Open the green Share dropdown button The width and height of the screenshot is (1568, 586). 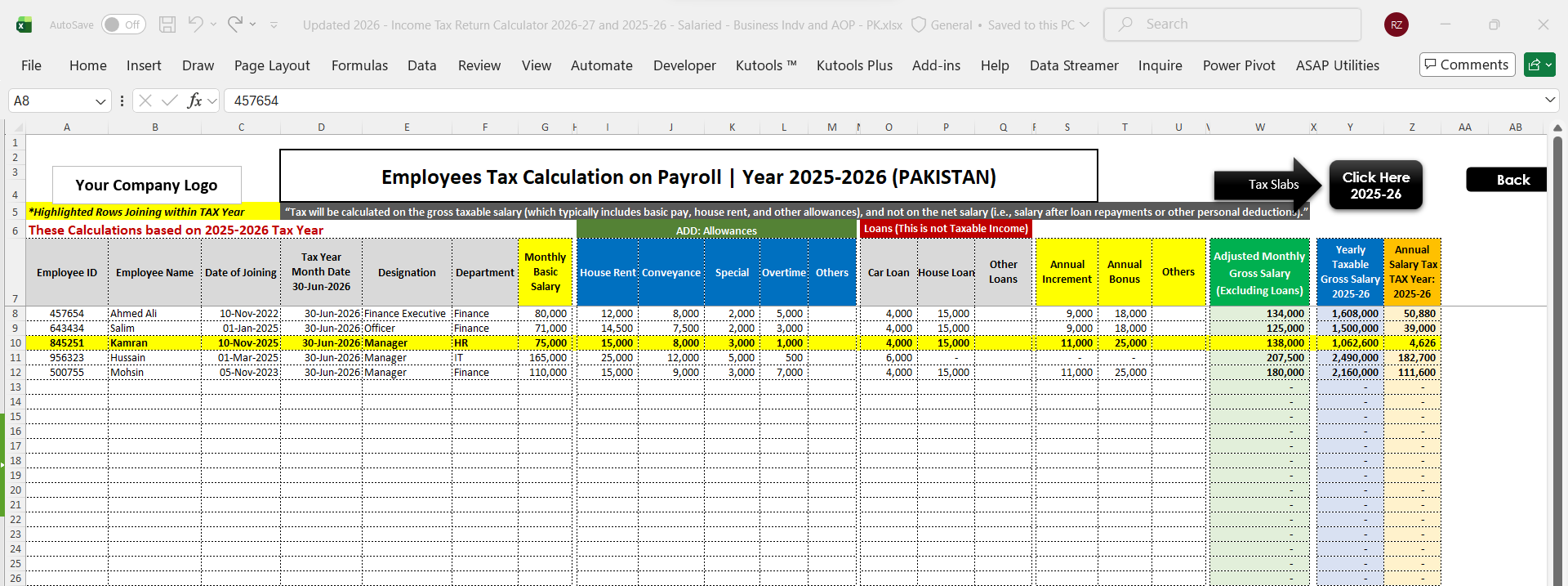point(1539,65)
